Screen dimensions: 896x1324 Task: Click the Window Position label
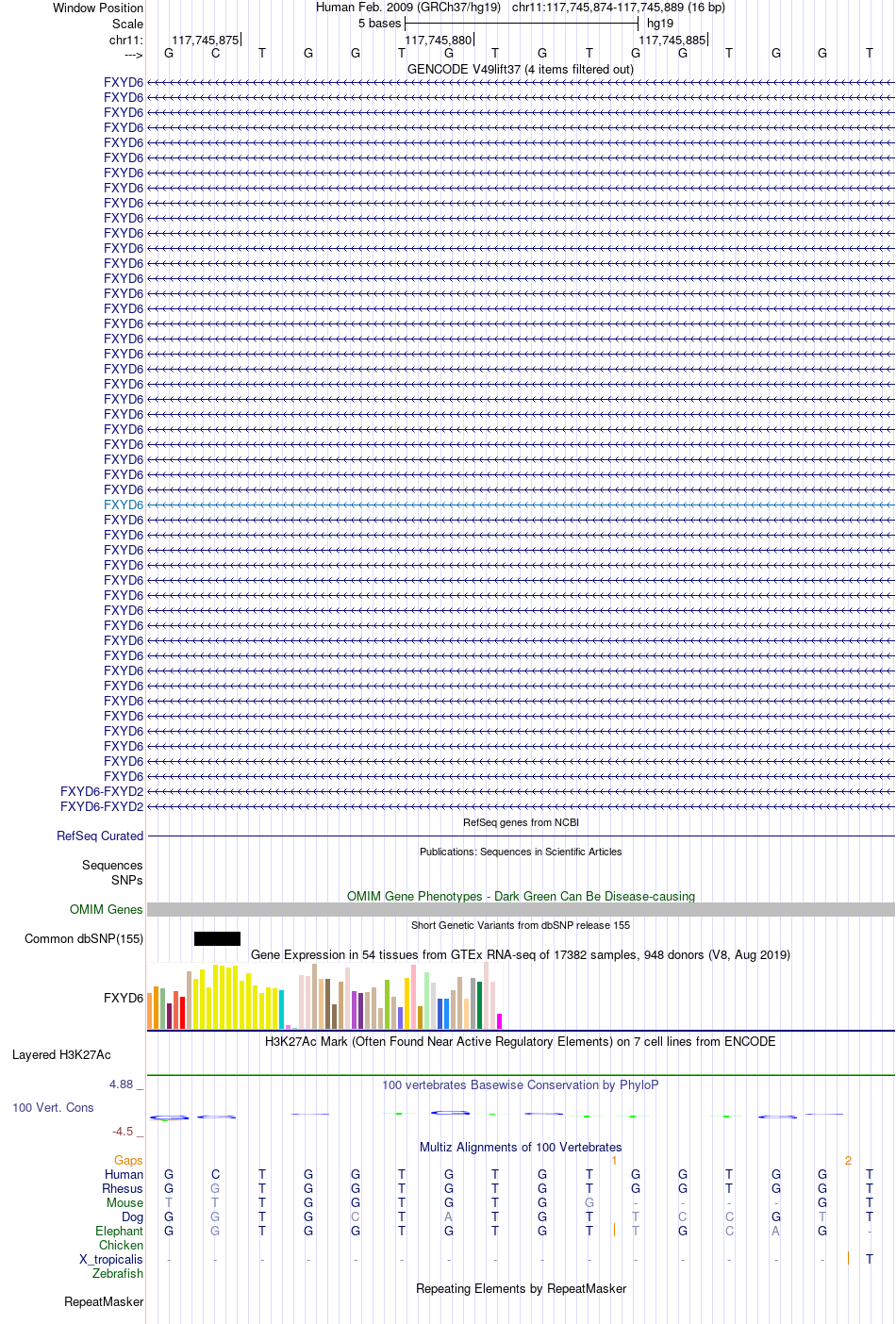pos(98,8)
